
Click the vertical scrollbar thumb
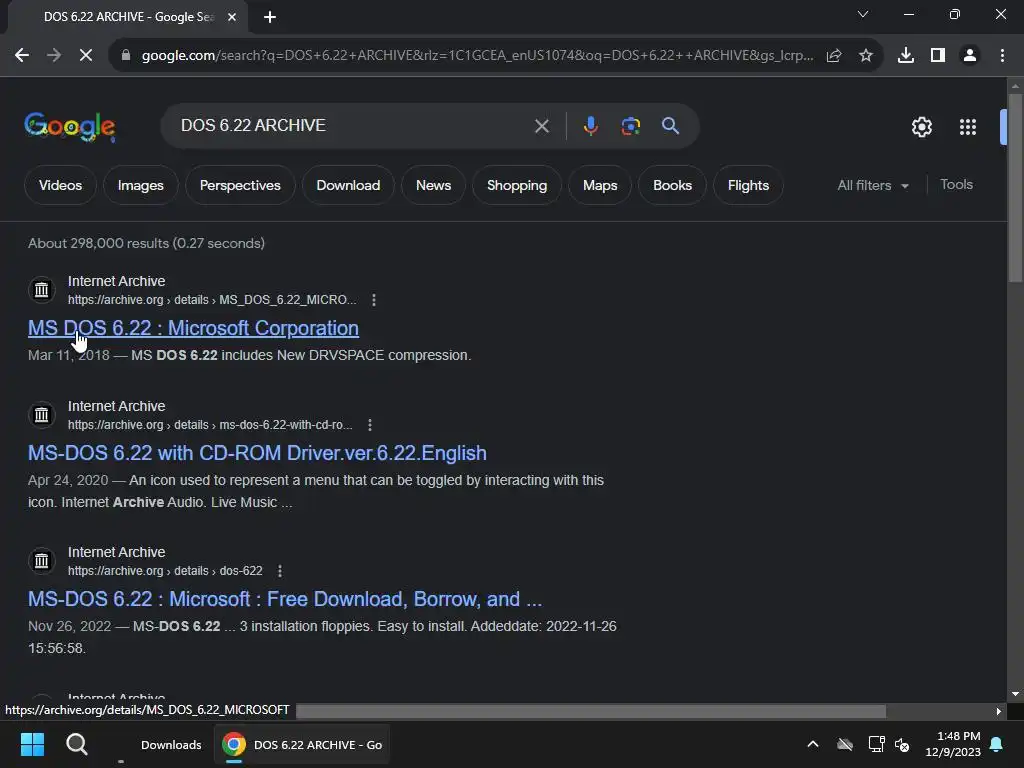click(1015, 188)
